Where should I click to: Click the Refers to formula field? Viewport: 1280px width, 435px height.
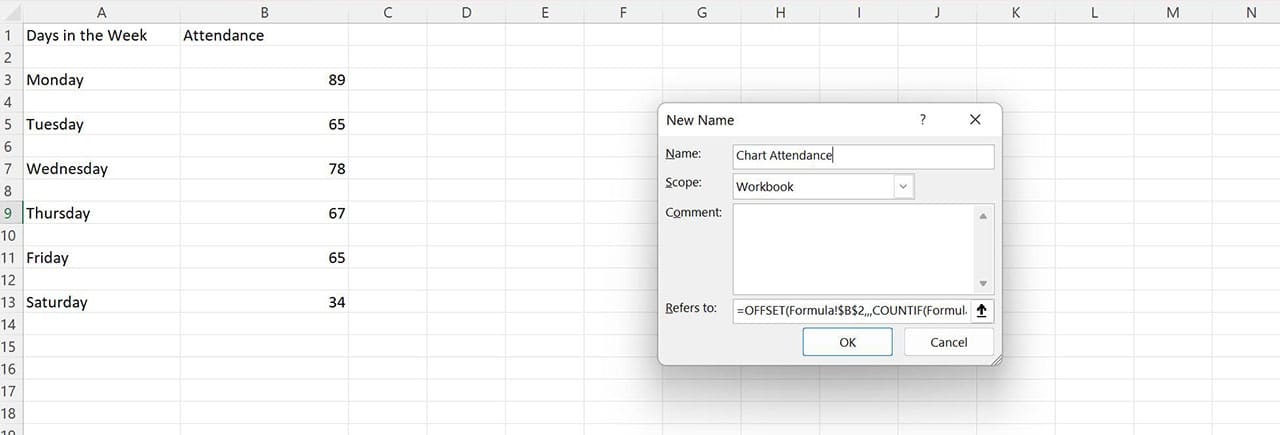[x=850, y=311]
